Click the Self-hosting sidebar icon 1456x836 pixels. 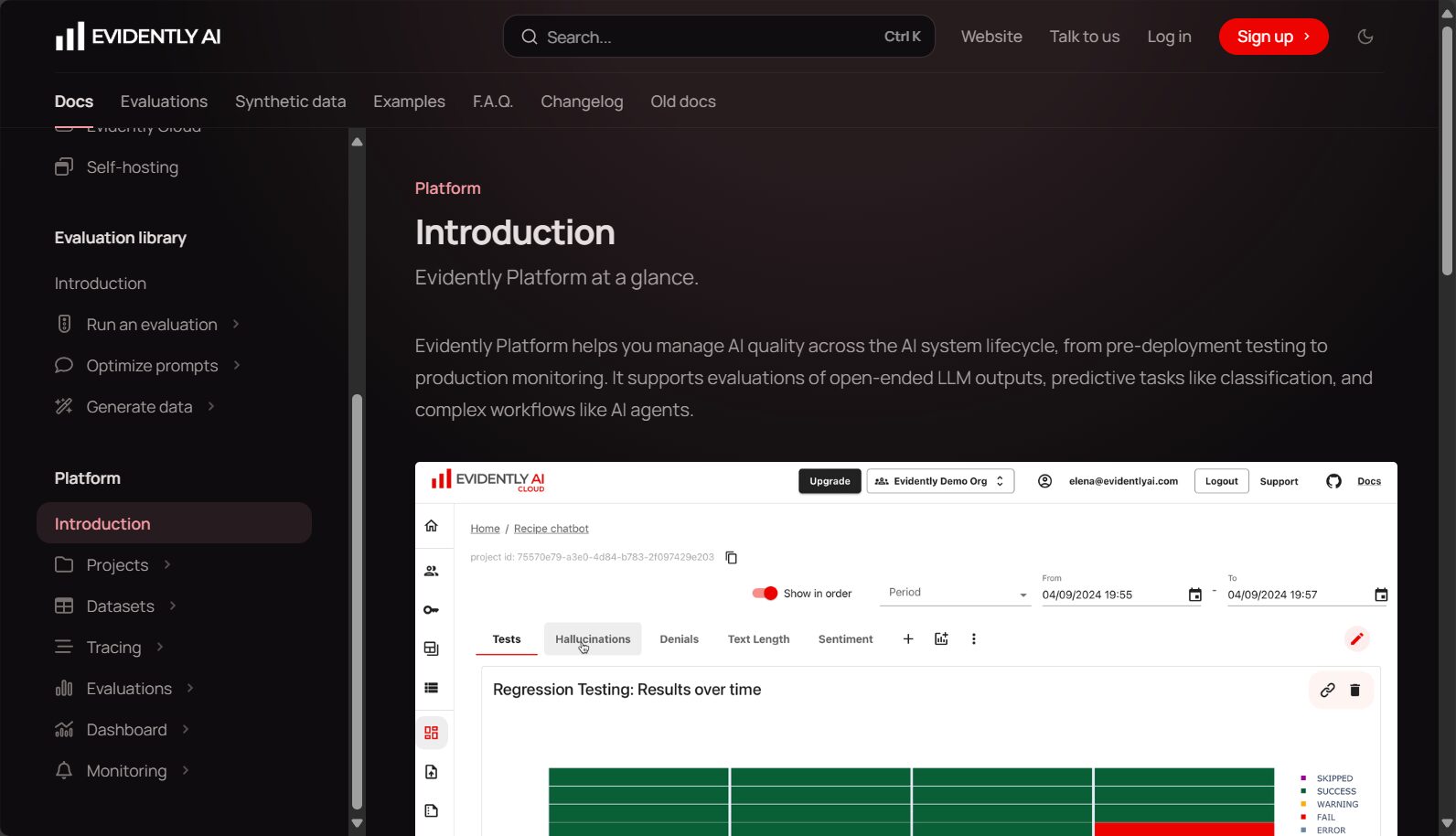(x=64, y=166)
